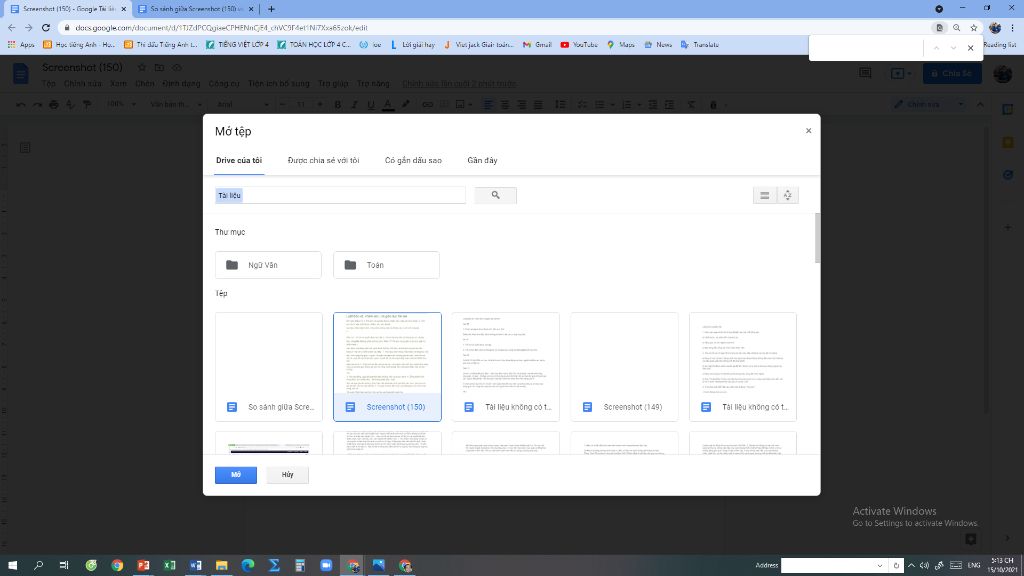The height and width of the screenshot is (576, 1024).
Task: Select the Drive của tôi tab
Action: [x=239, y=161]
